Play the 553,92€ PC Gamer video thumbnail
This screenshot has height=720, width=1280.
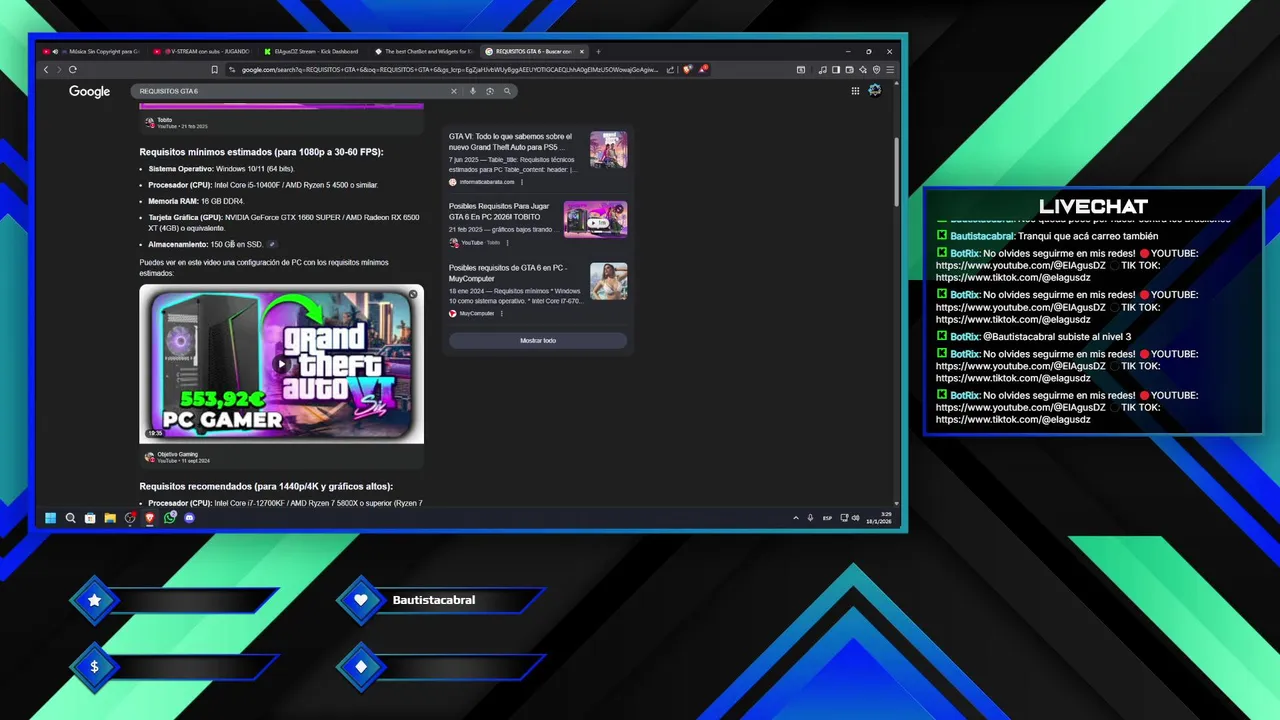click(281, 364)
